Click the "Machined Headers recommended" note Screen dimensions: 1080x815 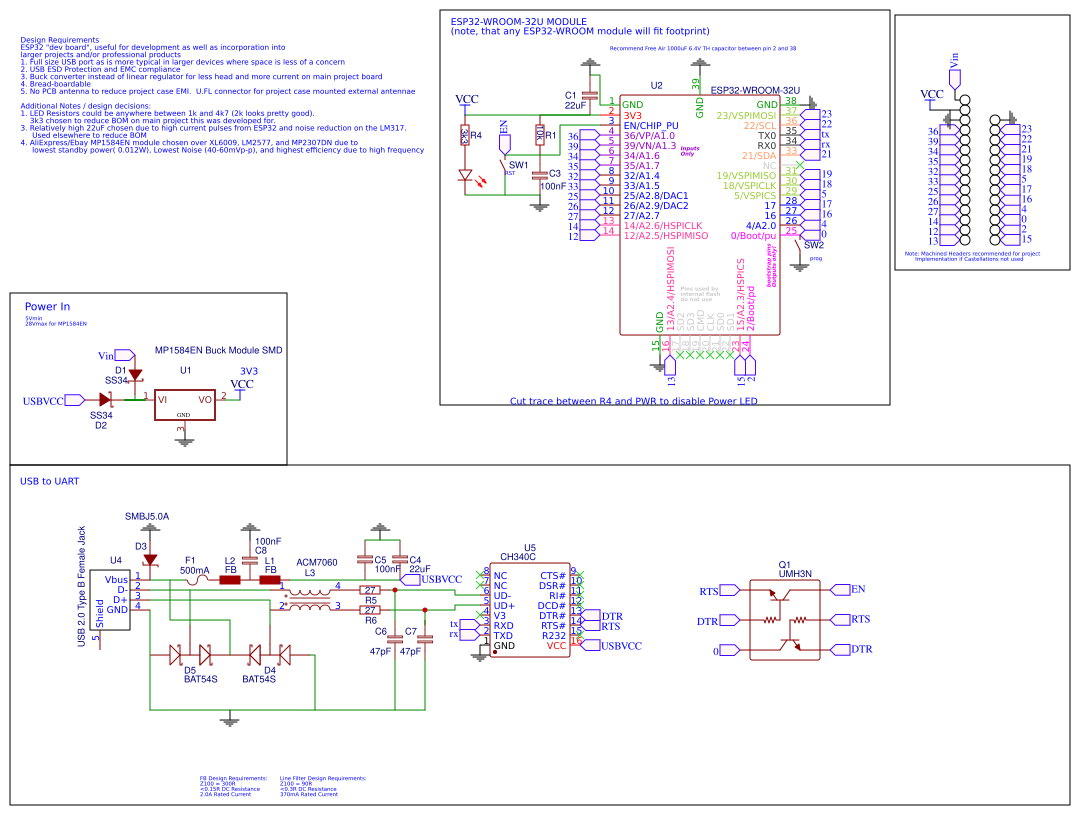[x=972, y=256]
